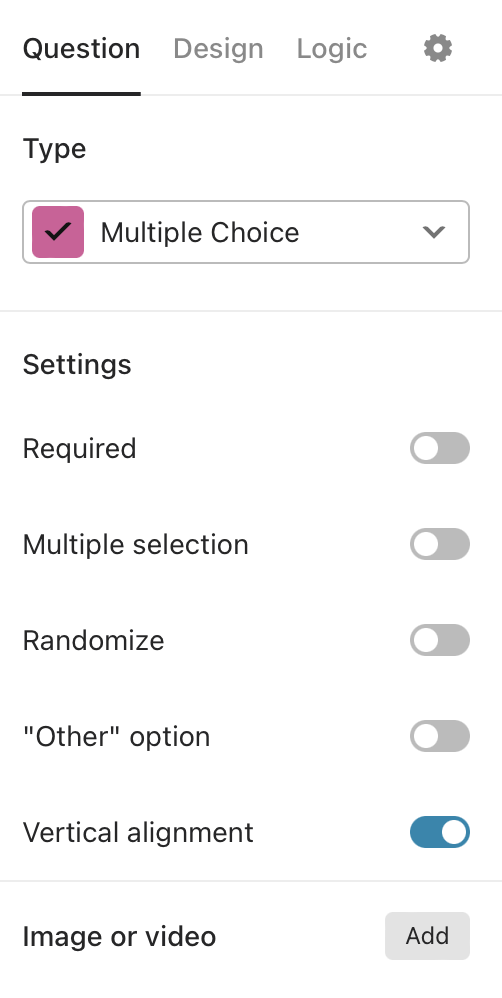Viewport: 502px width, 998px height.
Task: Click Add for Image or video
Action: tap(428, 936)
